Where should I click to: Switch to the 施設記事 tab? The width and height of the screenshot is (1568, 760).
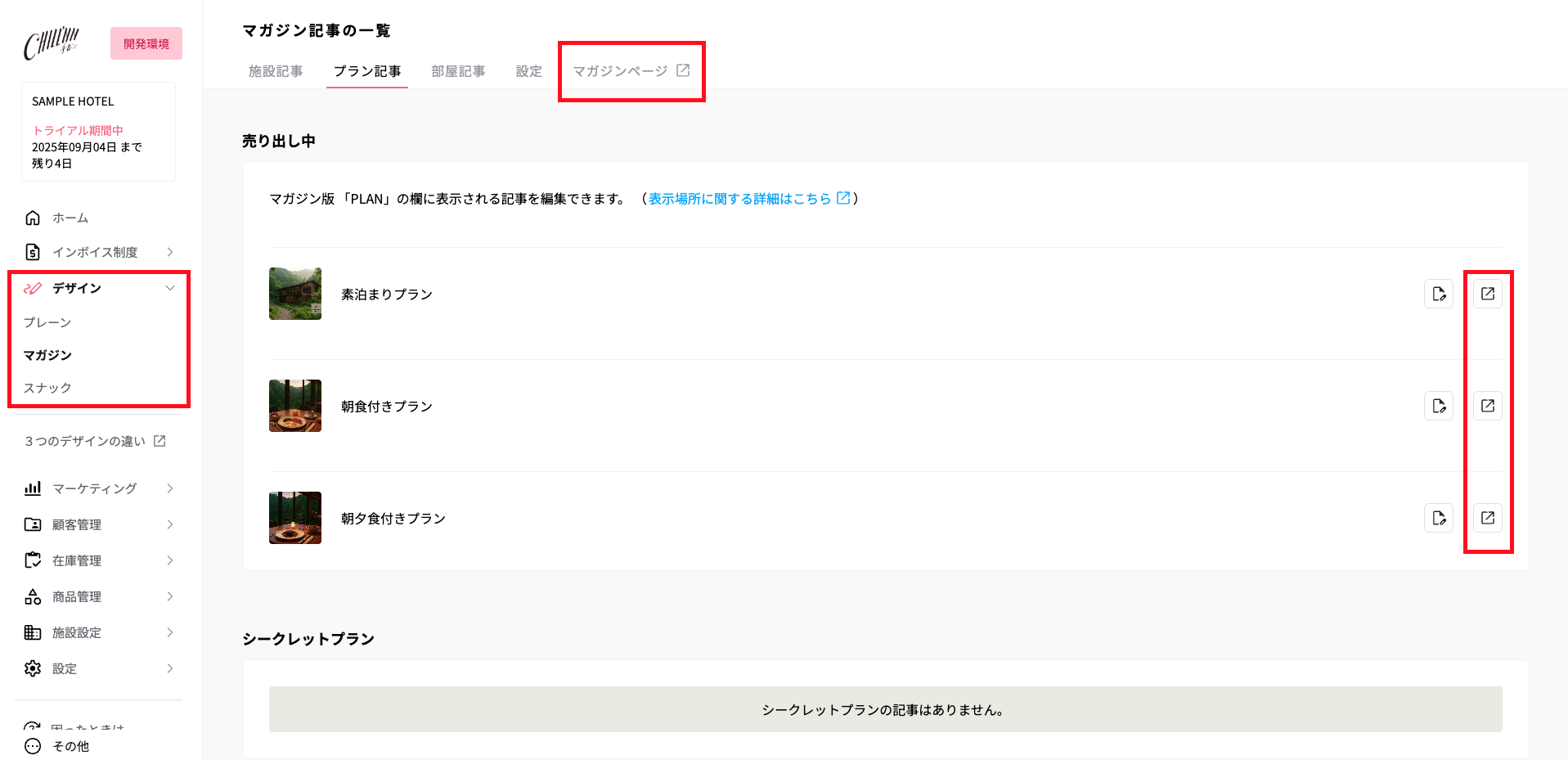point(276,71)
